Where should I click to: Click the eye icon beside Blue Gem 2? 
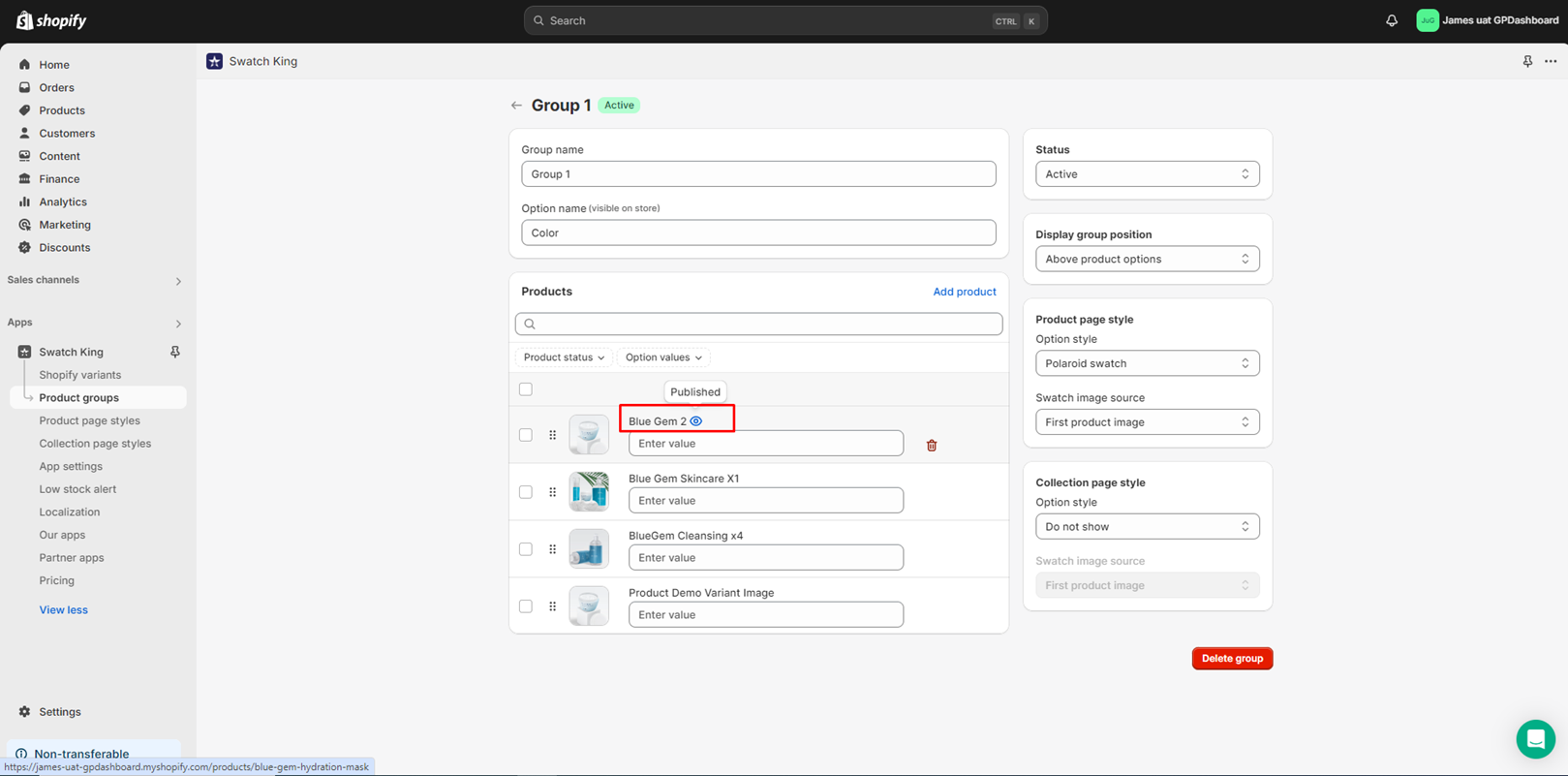point(696,421)
